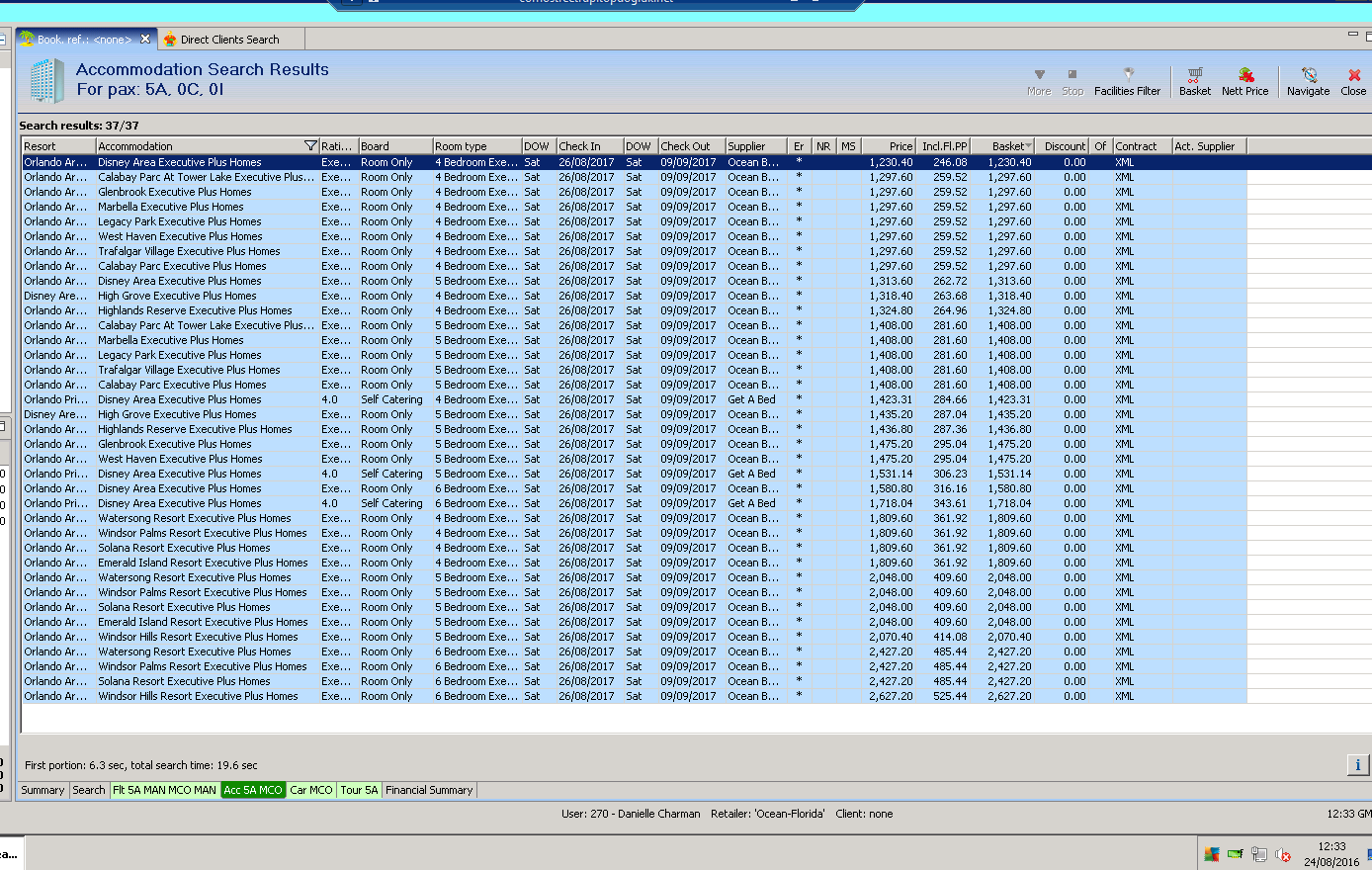Screen dimensions: 1372x870
Task: Click the palm tree icon on Book. ref. tab
Action: [x=27, y=40]
